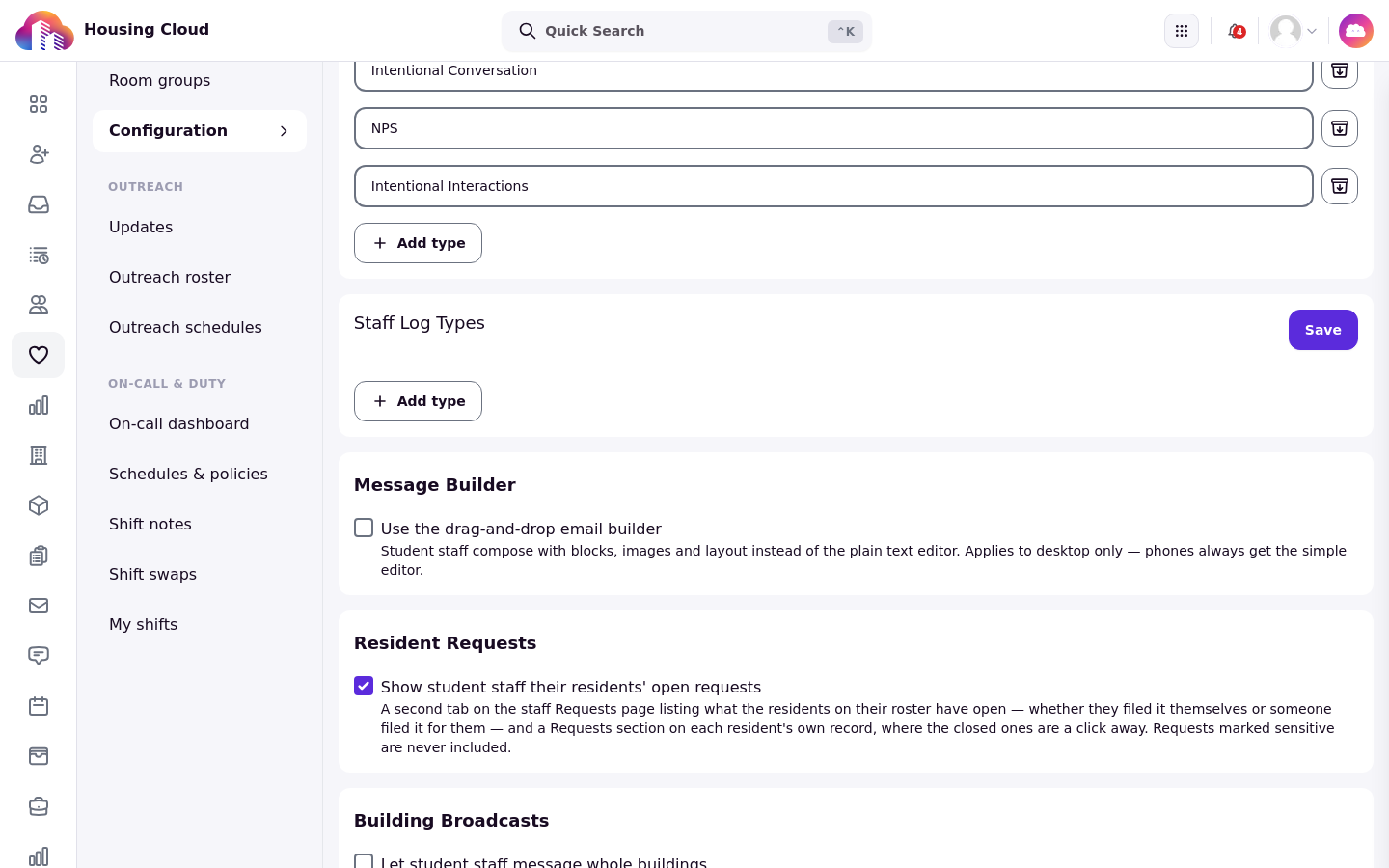Uncheck Show student staff residents' open requests
1389x868 pixels.
click(364, 686)
